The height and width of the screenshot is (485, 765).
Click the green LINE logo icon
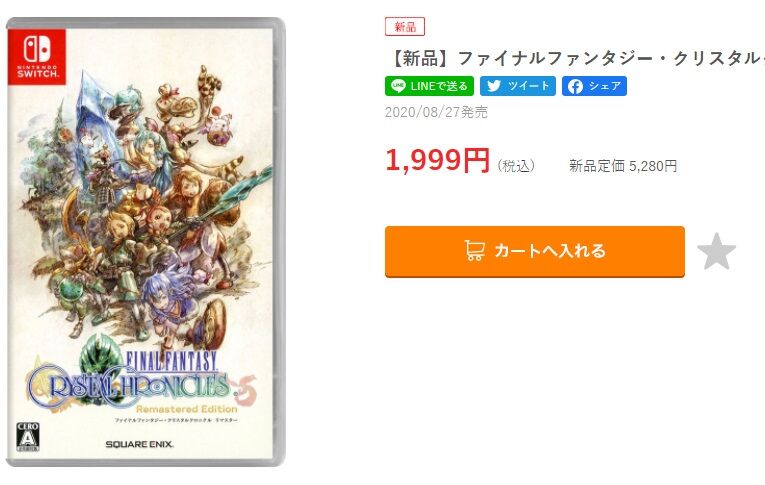(x=399, y=86)
